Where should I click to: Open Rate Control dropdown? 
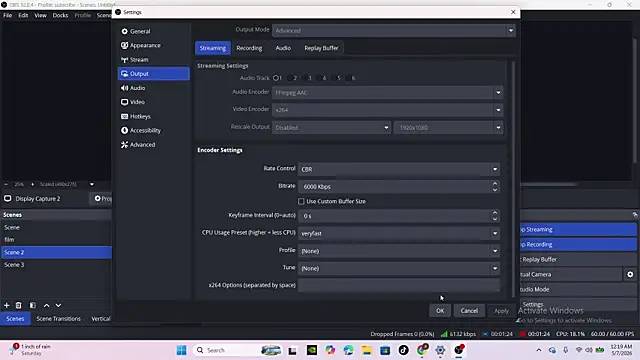[399, 169]
